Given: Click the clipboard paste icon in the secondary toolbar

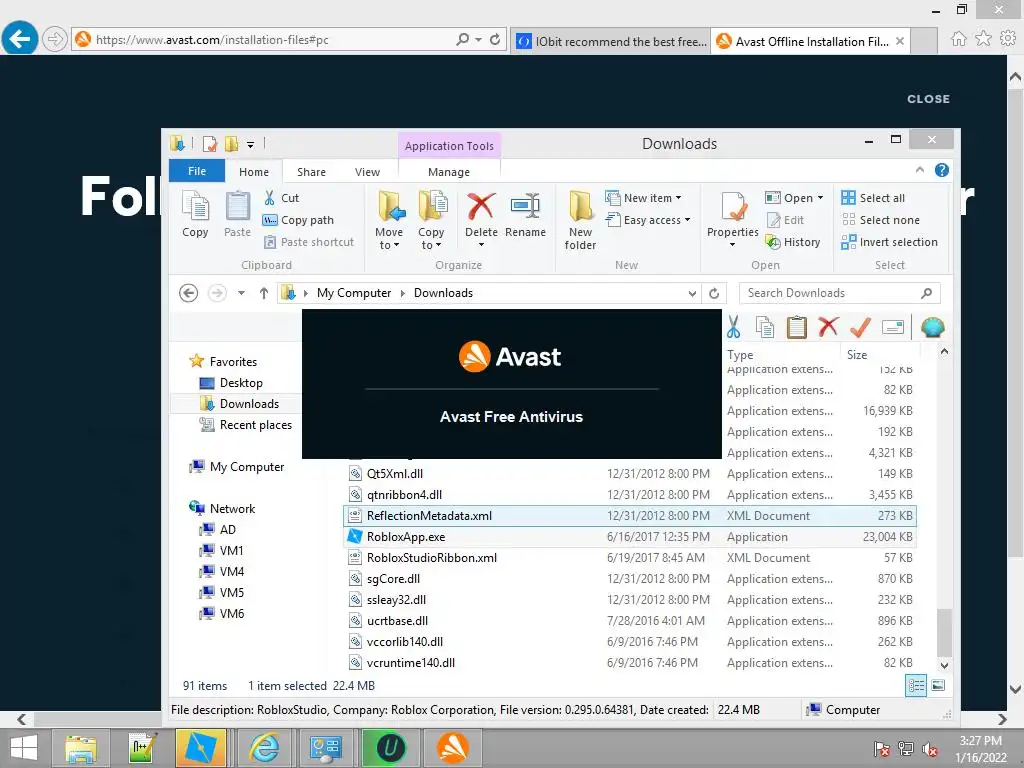Looking at the screenshot, I should point(796,327).
